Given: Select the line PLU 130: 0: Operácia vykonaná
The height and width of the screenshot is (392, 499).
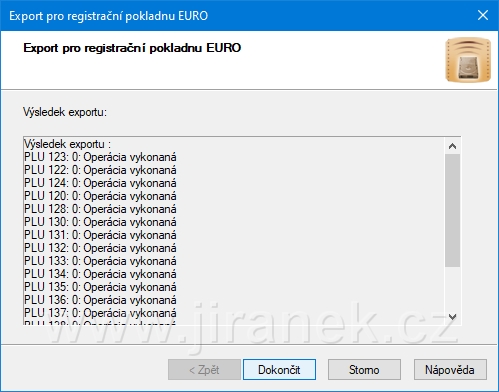Looking at the screenshot, I should click(x=100, y=222).
